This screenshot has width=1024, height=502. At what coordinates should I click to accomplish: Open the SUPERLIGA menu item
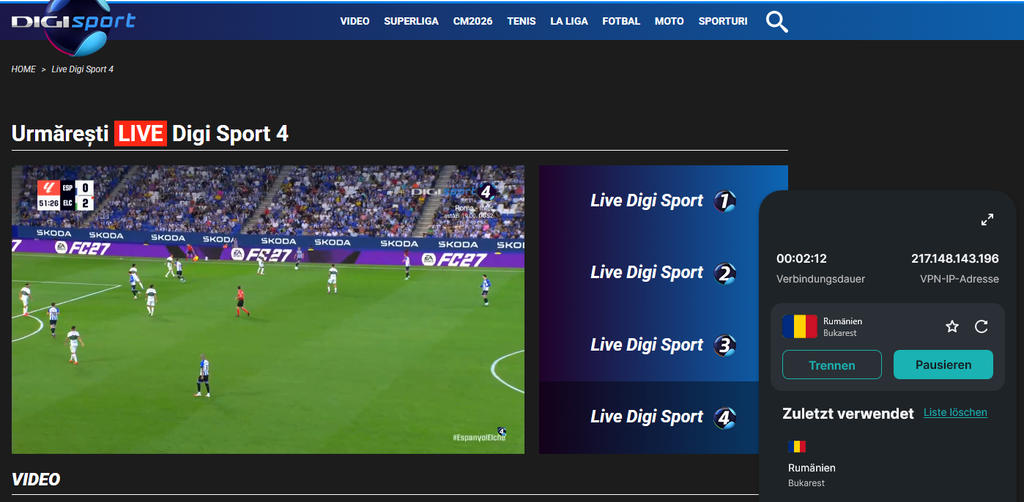411,22
